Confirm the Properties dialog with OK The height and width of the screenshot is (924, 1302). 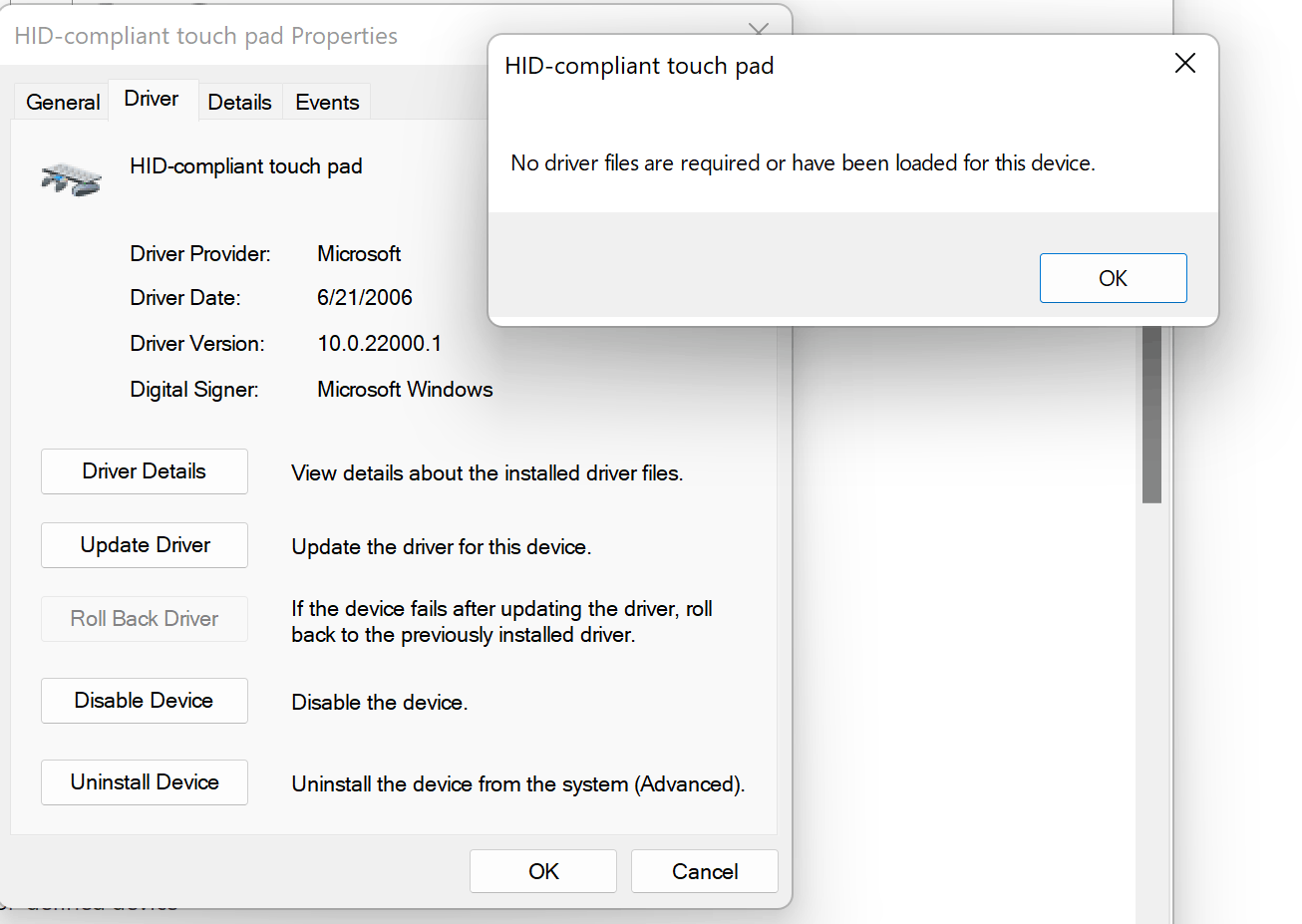coord(542,870)
